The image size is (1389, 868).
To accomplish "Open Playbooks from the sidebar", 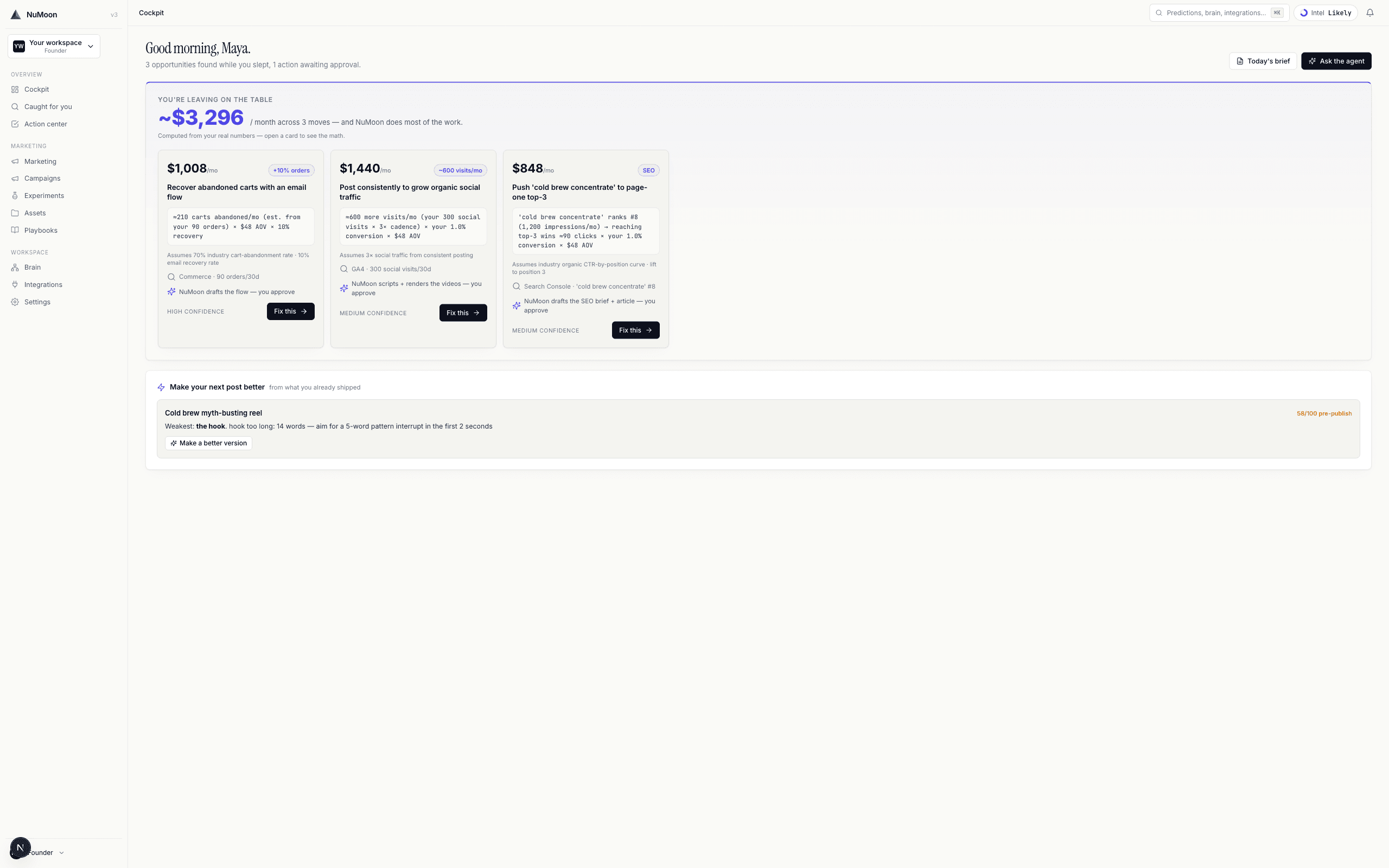I will (41, 230).
